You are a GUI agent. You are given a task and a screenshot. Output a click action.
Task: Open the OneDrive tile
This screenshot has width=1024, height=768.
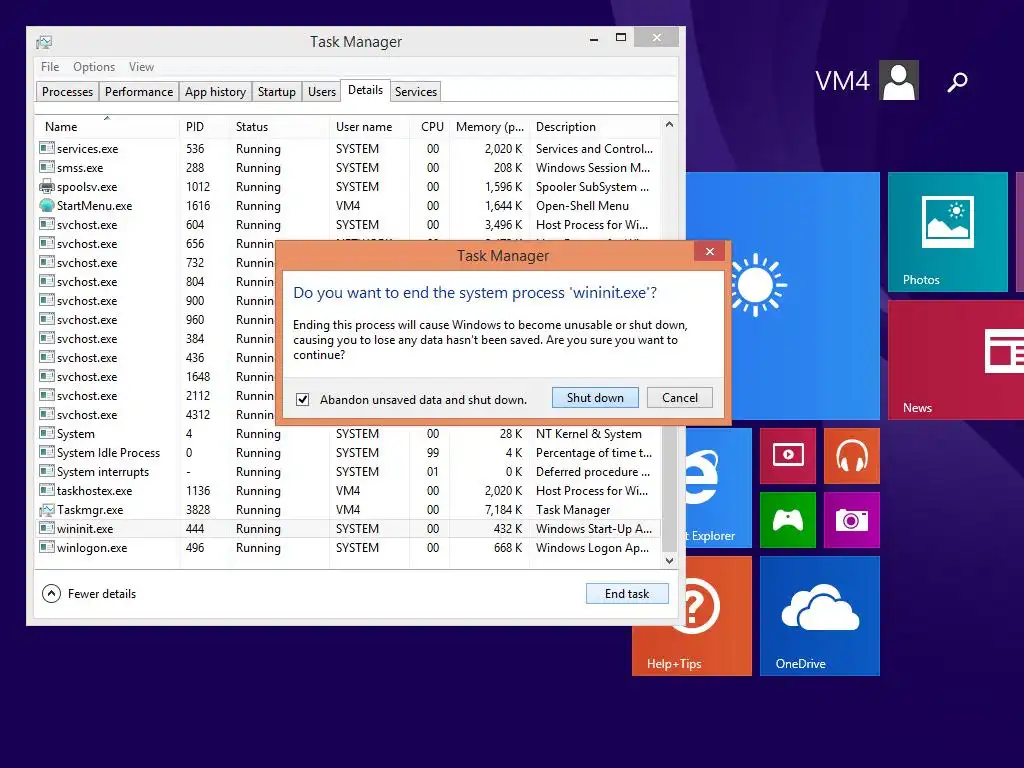tap(820, 616)
